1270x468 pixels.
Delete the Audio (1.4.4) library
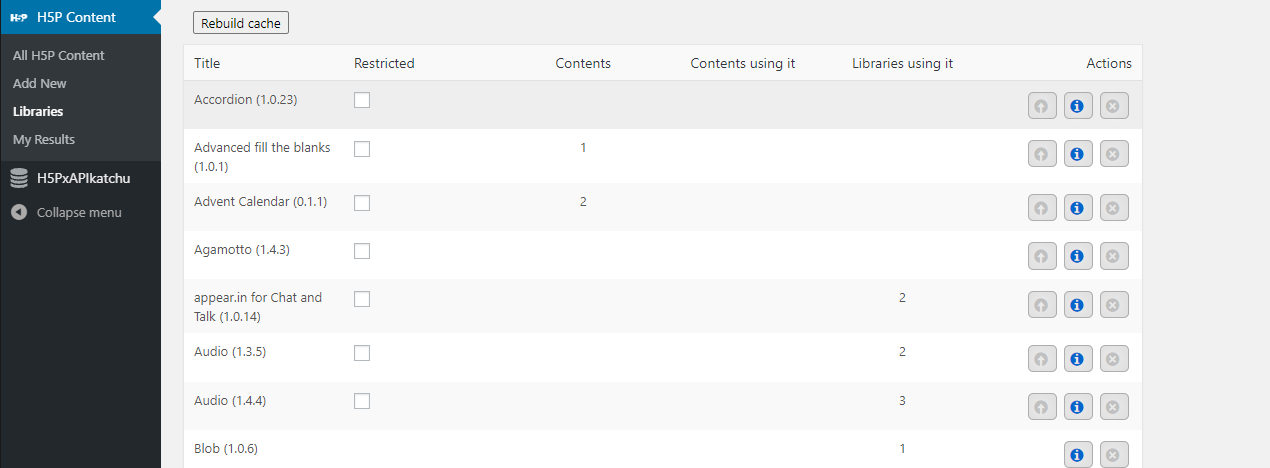point(1114,406)
